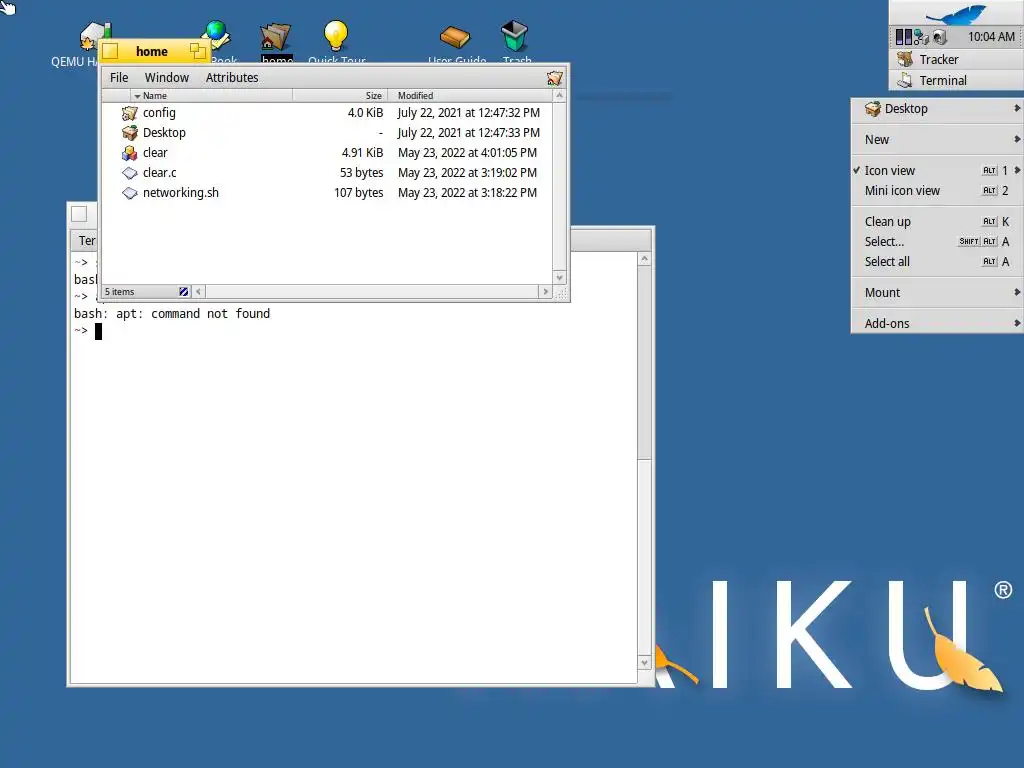Open the File menu in home window
Viewport: 1024px width, 768px height.
(x=119, y=78)
